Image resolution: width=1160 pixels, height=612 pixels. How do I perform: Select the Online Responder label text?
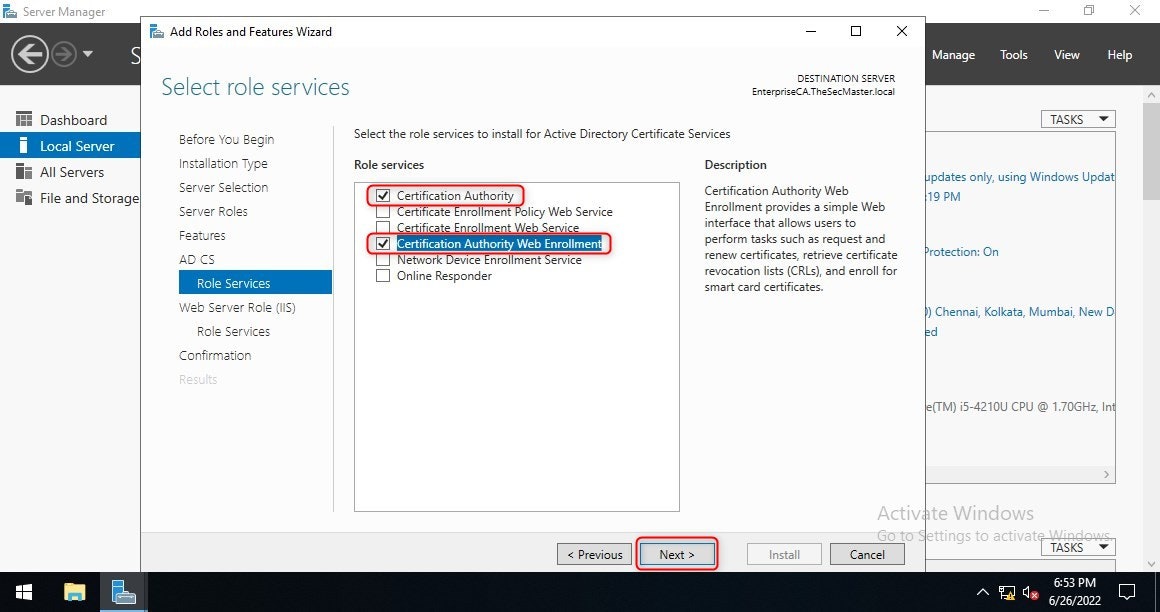click(x=444, y=275)
